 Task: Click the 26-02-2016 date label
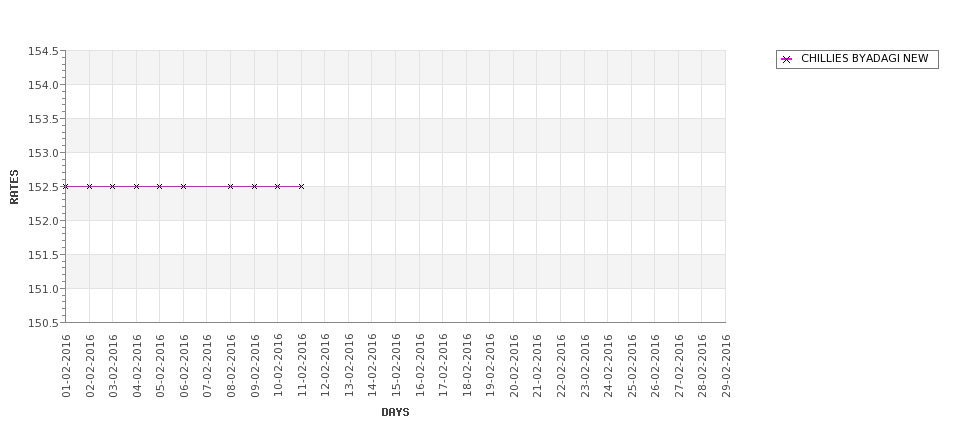(655, 366)
